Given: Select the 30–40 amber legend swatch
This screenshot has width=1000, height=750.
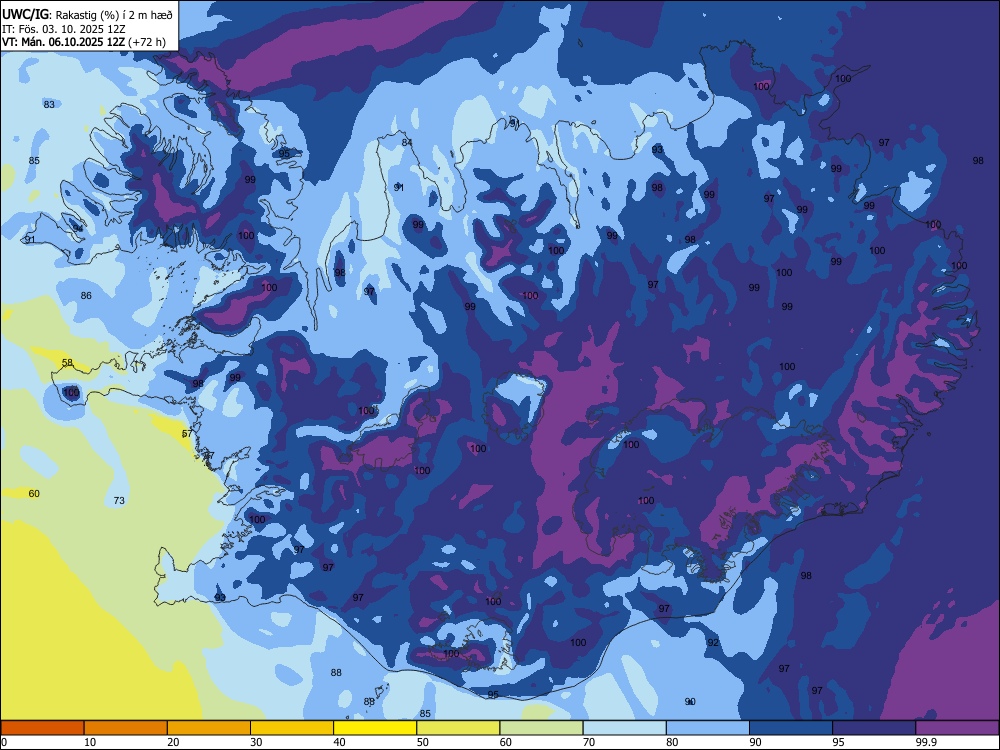Looking at the screenshot, I should pyautogui.click(x=292, y=728).
